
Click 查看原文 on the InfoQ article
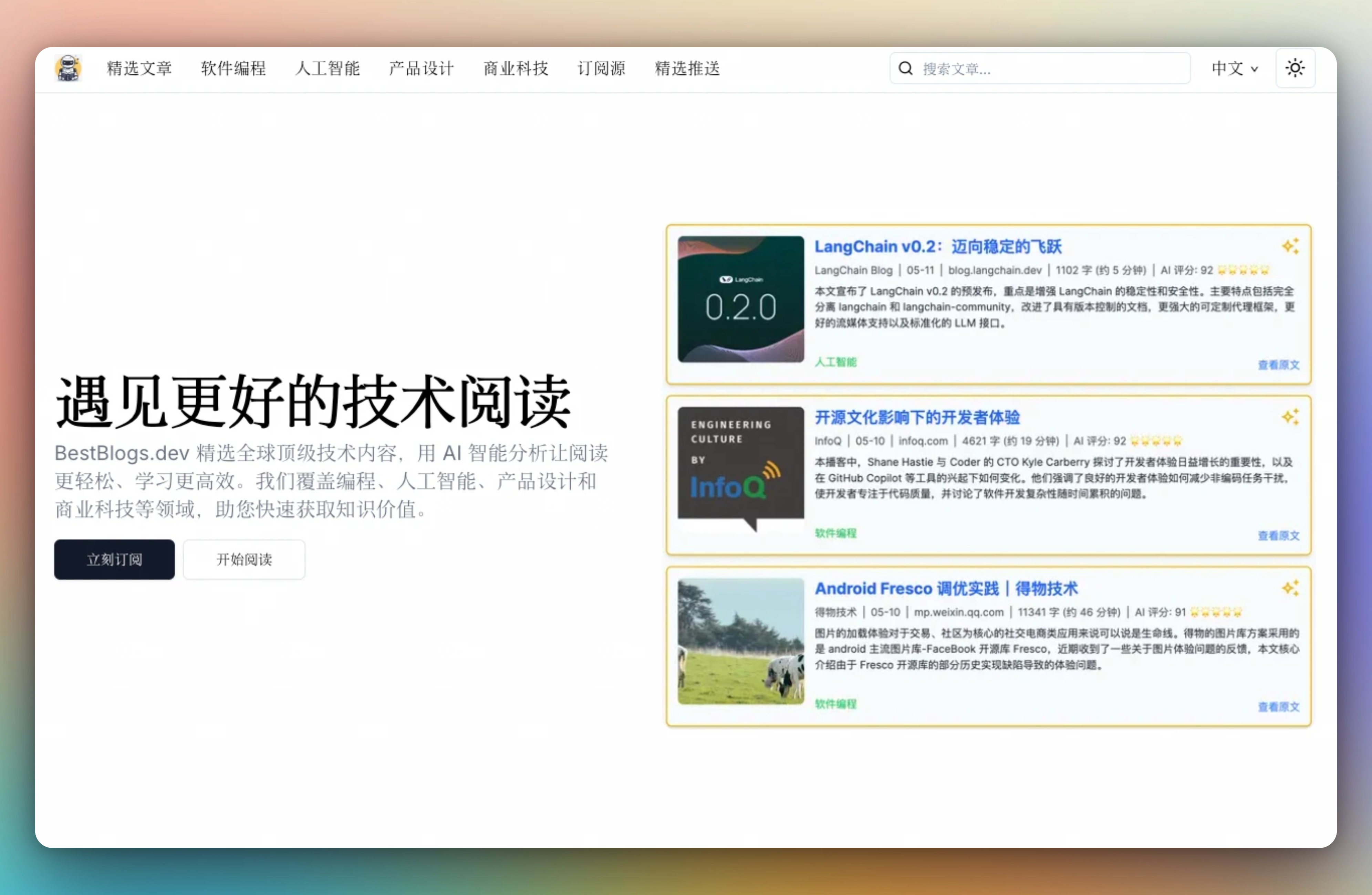click(1278, 535)
